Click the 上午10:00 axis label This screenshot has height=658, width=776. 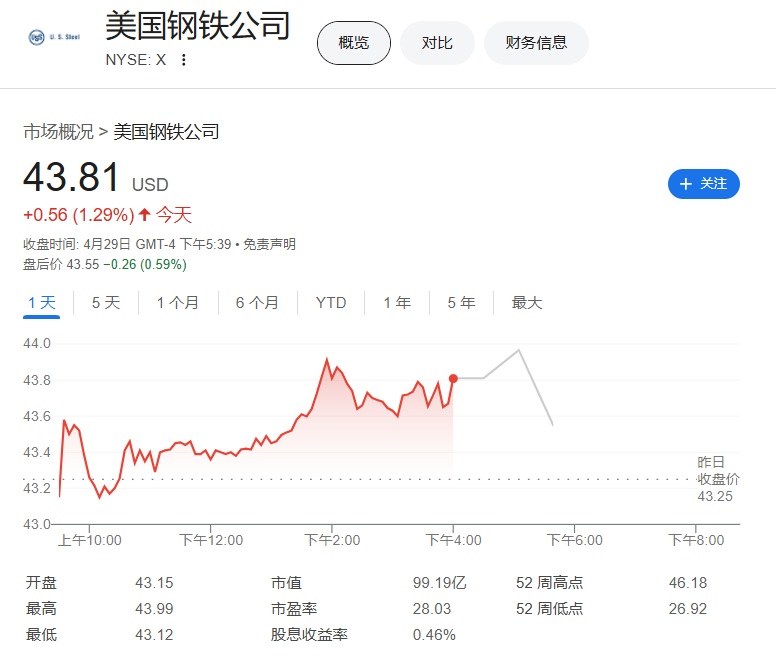point(90,540)
